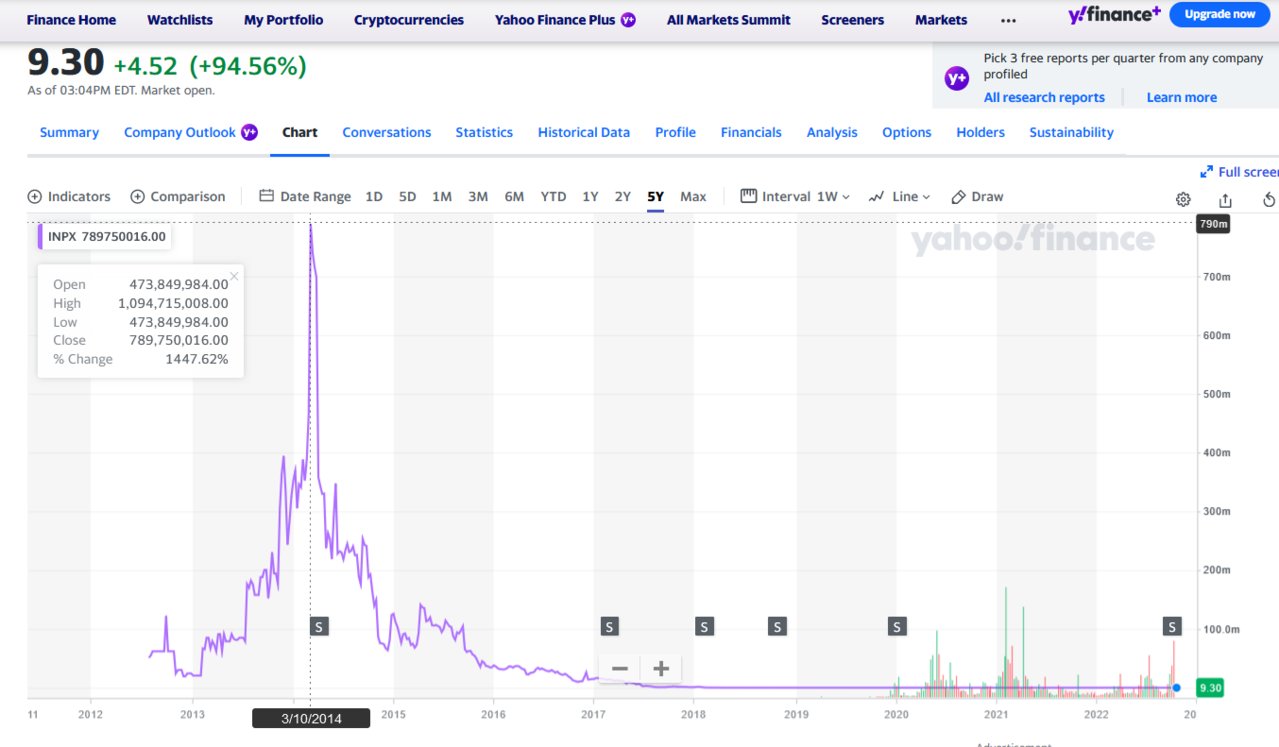This screenshot has height=747, width=1279.
Task: Open the three-dot more navigation menu
Action: point(1008,20)
